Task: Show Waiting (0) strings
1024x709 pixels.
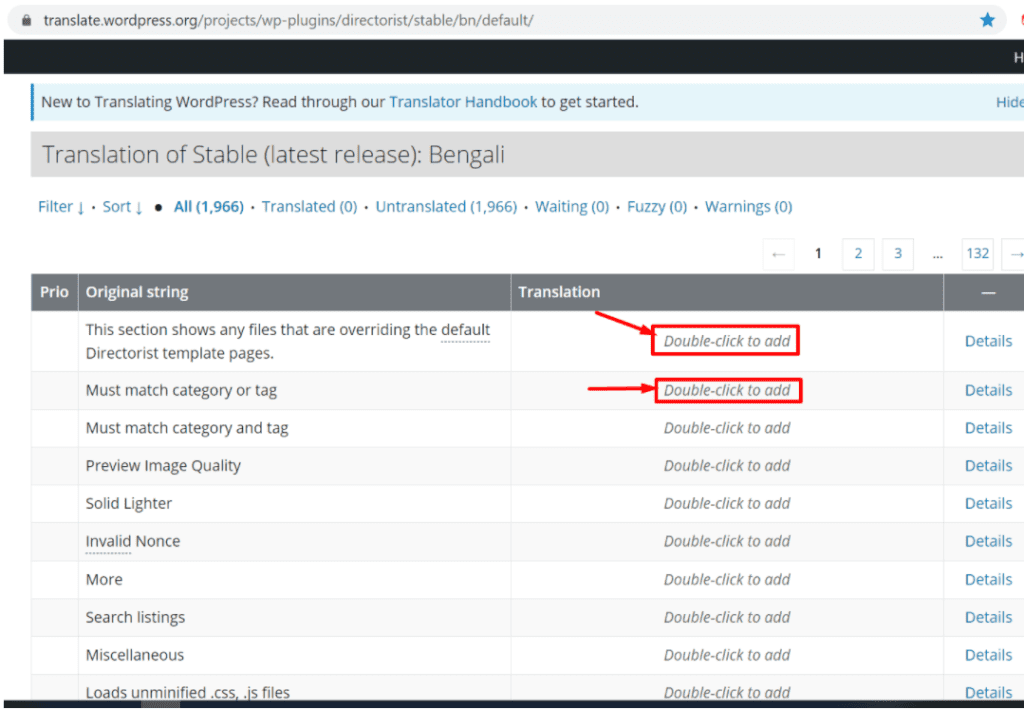Action: tap(572, 207)
